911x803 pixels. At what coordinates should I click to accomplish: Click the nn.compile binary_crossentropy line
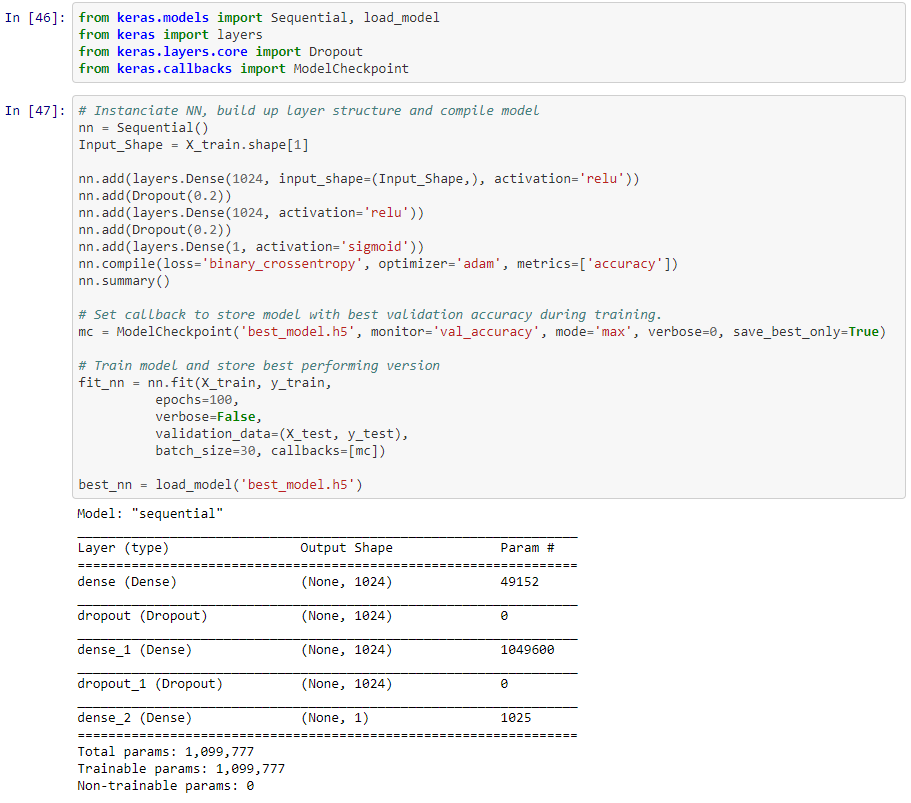pyautogui.click(x=378, y=264)
